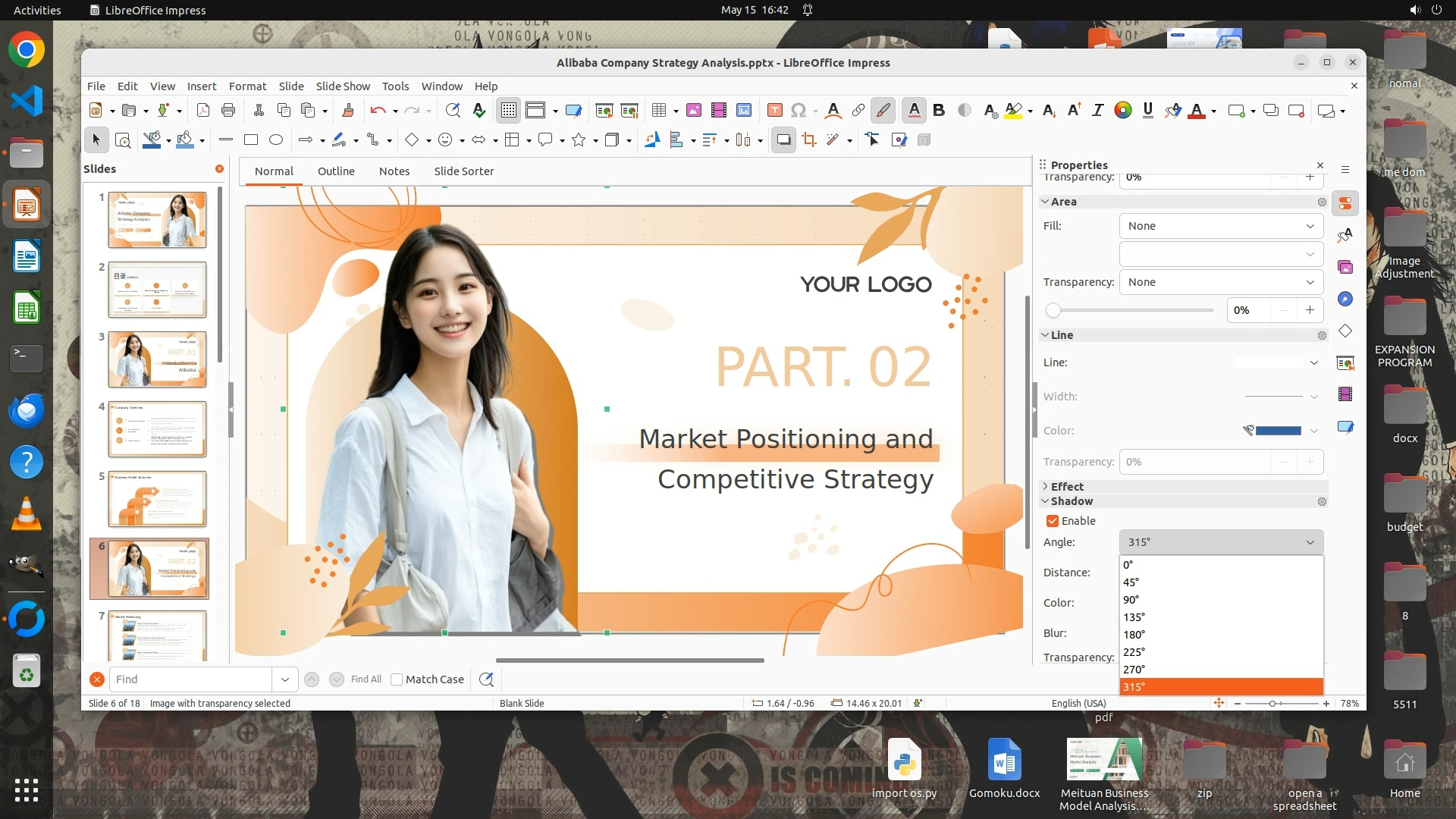The width and height of the screenshot is (1456, 819).
Task: Switch to the Slide Sorter tab
Action: tap(463, 171)
